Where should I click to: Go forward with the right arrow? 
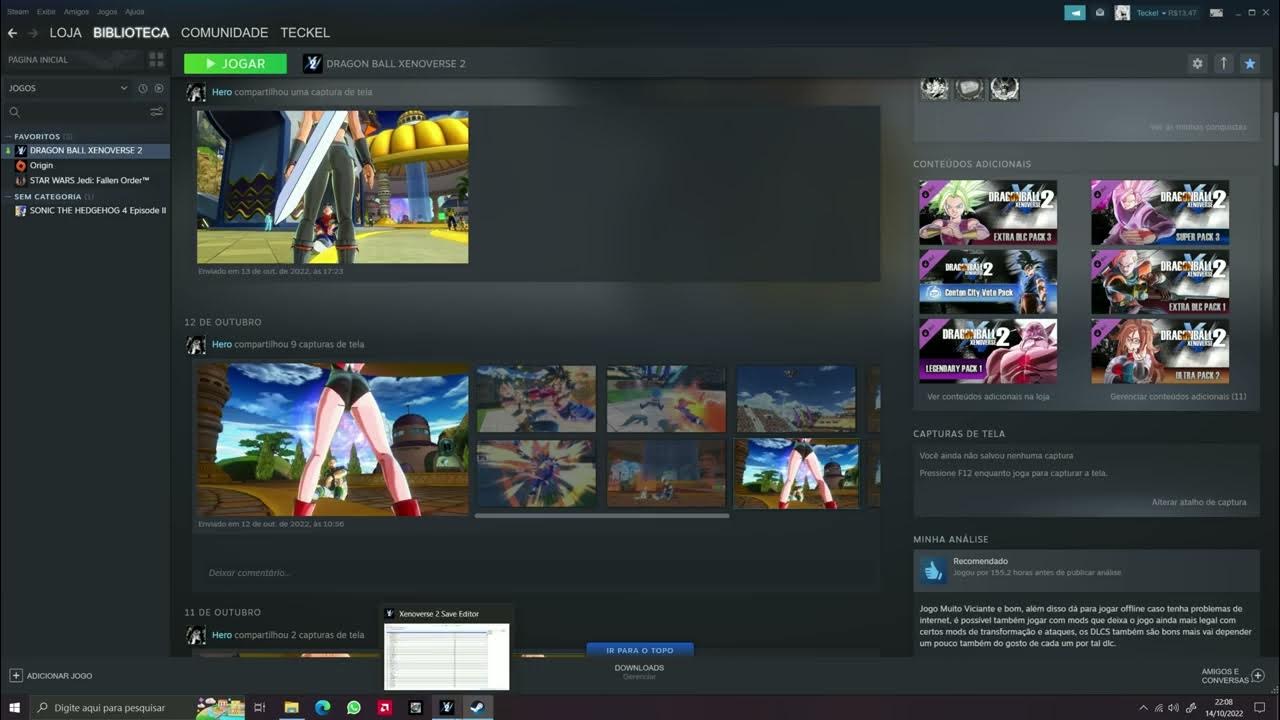coord(33,33)
